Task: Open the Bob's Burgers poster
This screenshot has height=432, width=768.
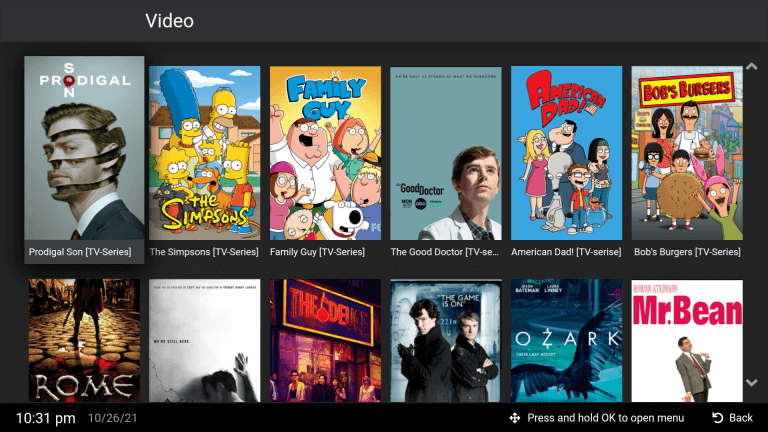Action: (687, 152)
